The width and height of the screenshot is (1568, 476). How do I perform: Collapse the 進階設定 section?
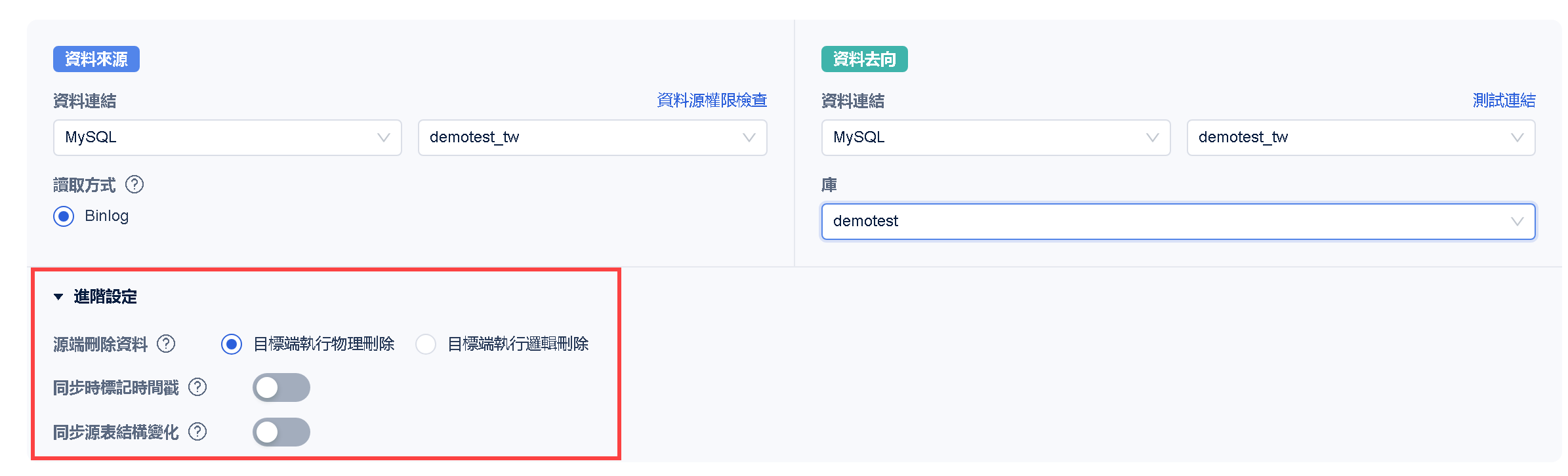tap(58, 297)
